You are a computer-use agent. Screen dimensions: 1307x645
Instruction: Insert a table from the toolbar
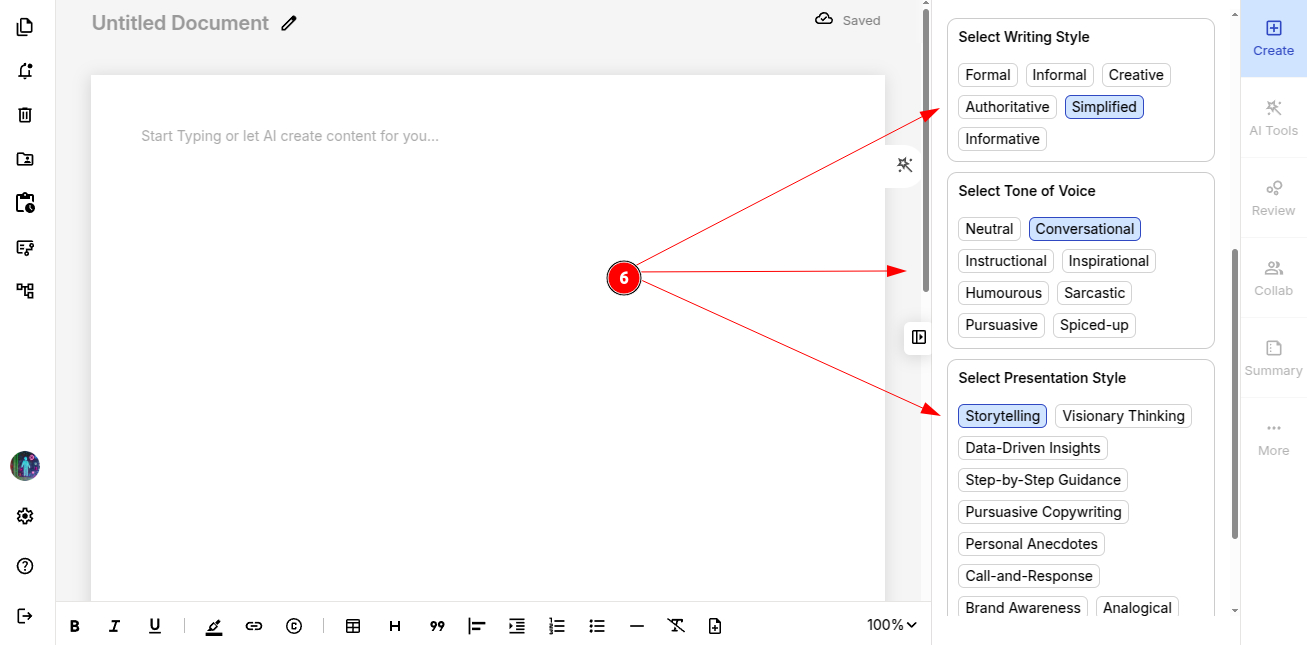click(x=353, y=626)
